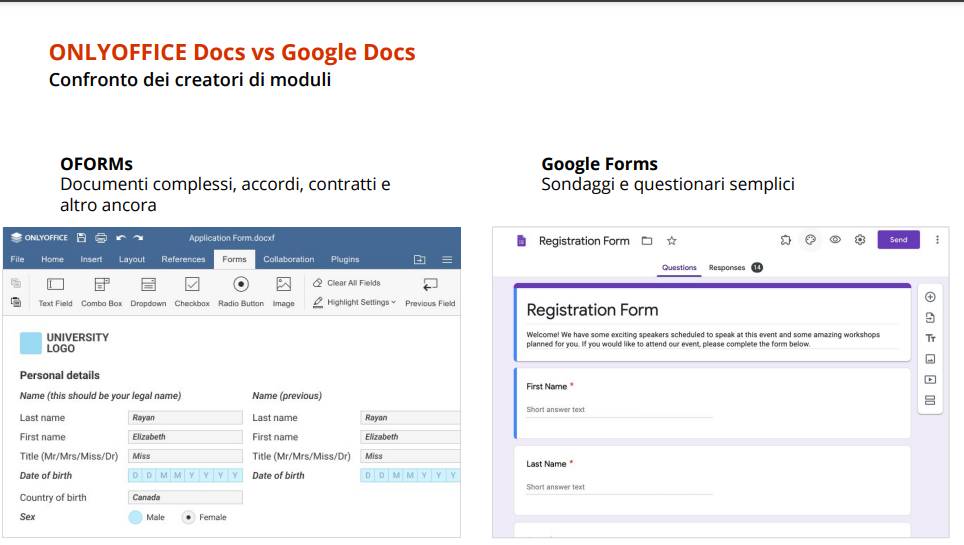Go to Previous Field

click(x=430, y=292)
